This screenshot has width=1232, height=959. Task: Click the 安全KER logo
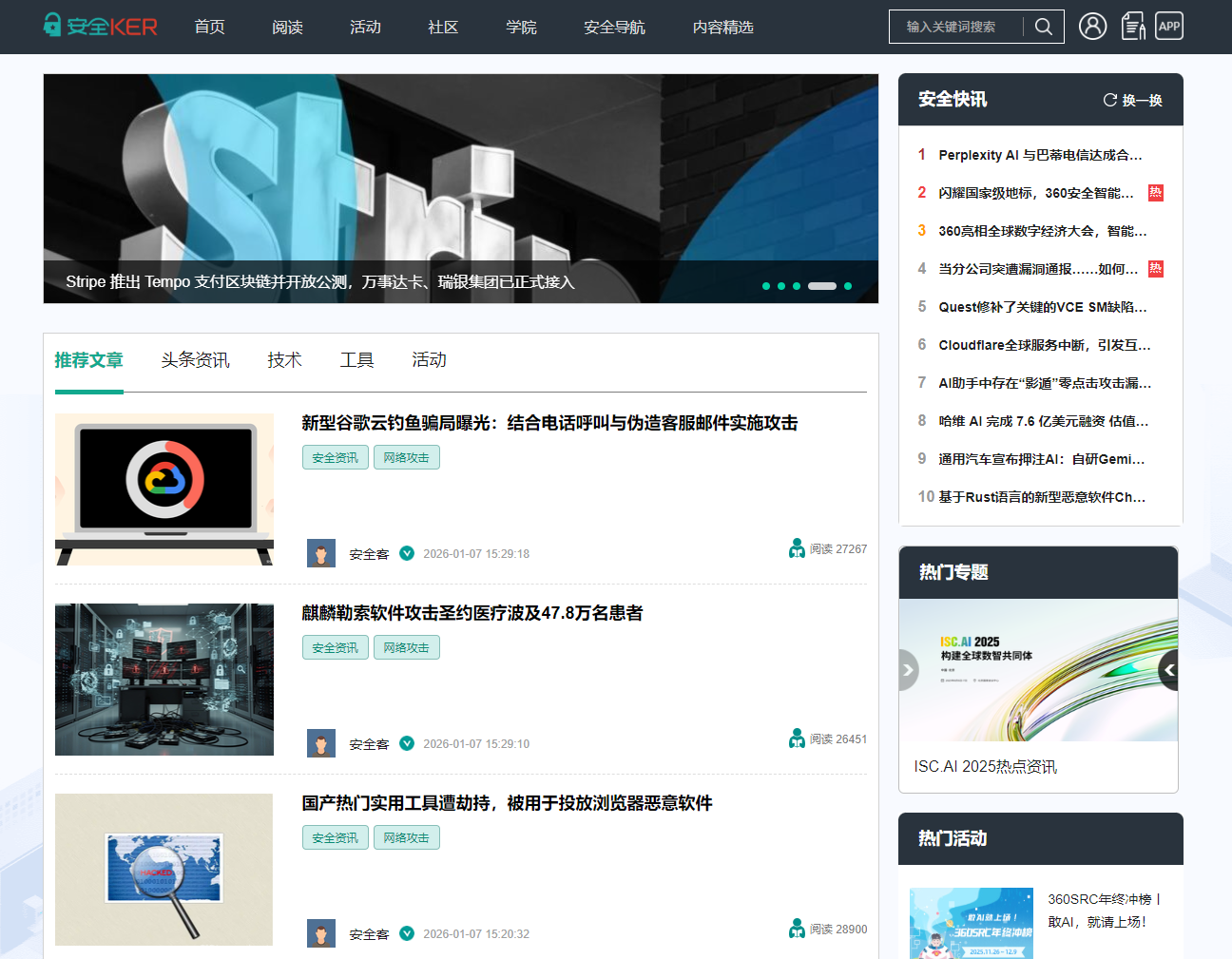tap(101, 26)
